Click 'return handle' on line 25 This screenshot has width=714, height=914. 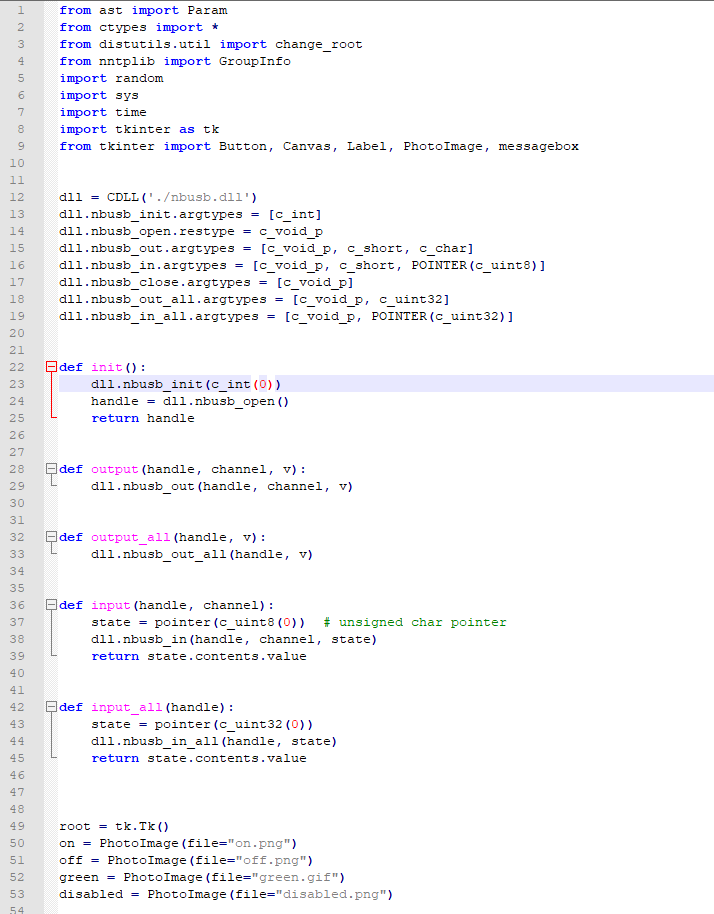click(143, 419)
